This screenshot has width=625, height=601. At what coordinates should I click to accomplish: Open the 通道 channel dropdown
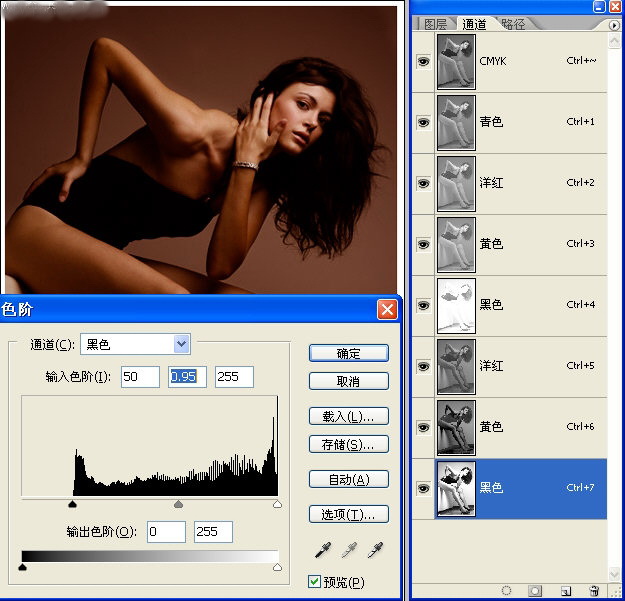pyautogui.click(x=181, y=344)
